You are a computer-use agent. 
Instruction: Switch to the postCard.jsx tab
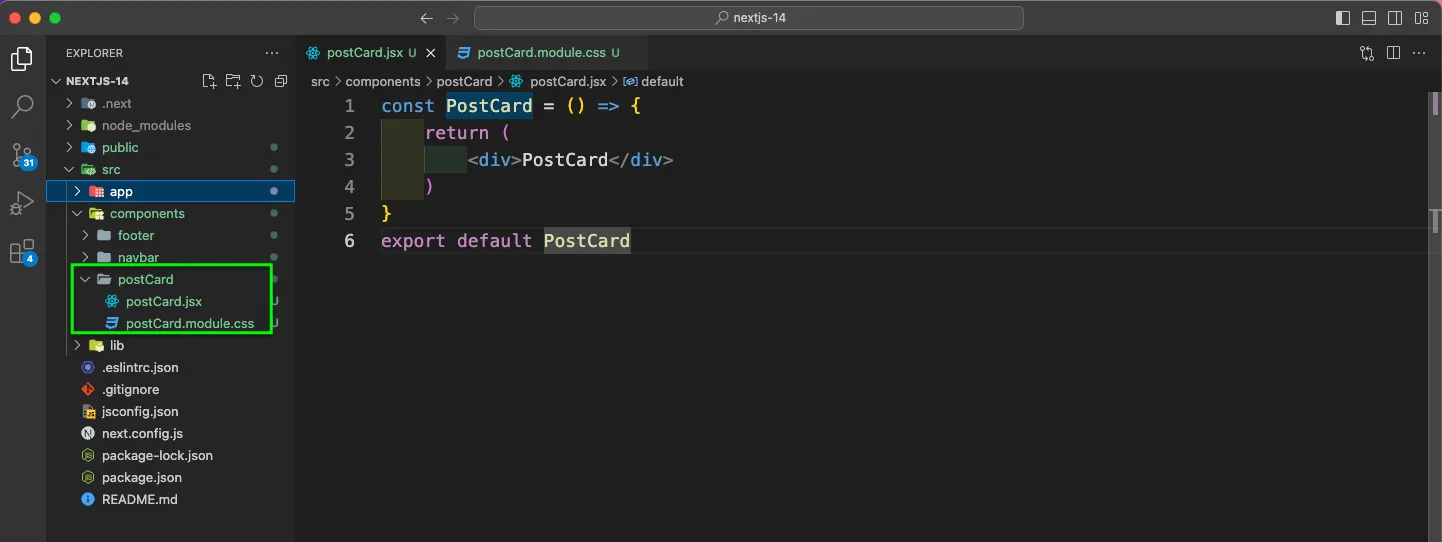(371, 53)
